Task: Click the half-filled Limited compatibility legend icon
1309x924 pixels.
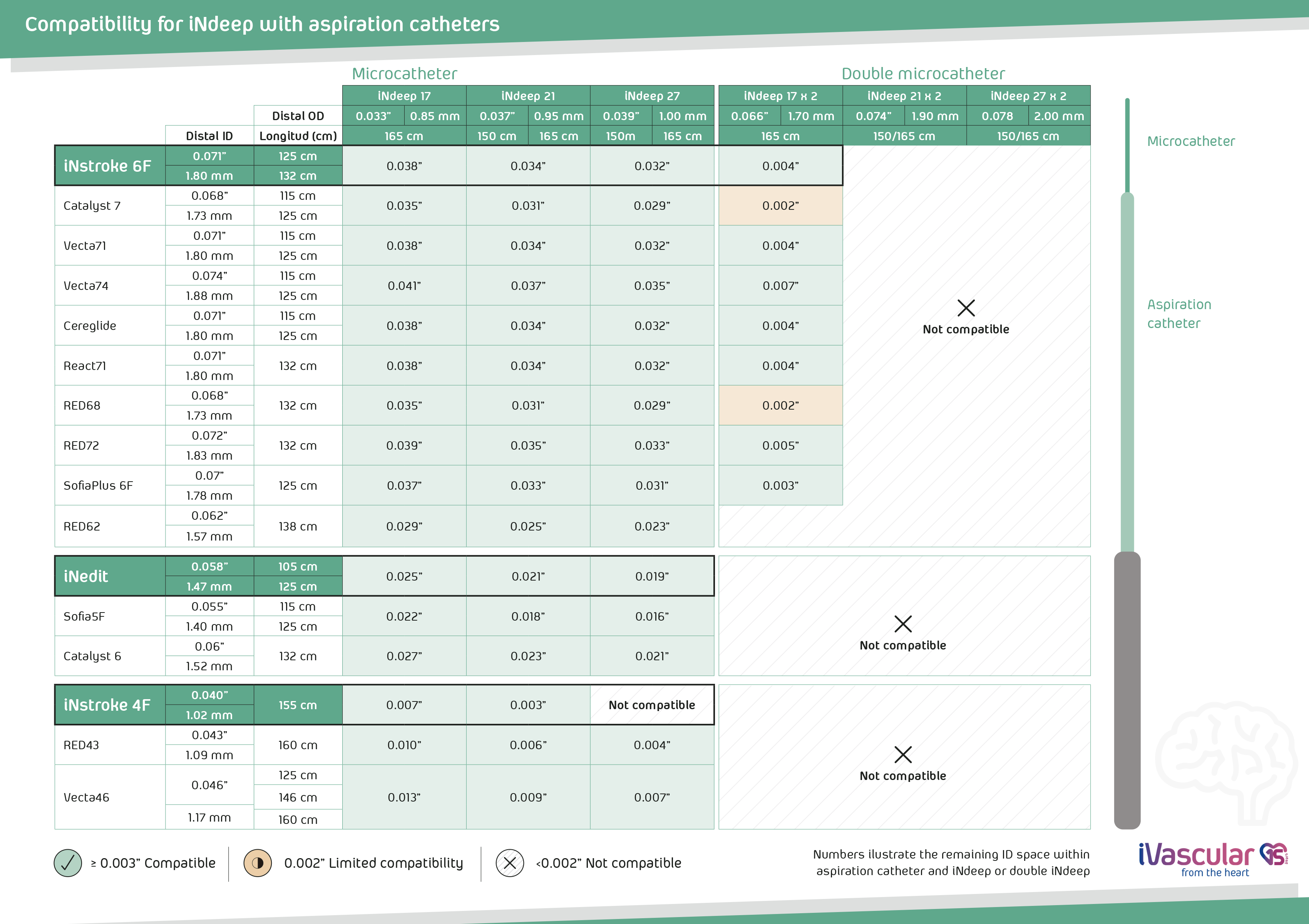Action: [x=258, y=863]
